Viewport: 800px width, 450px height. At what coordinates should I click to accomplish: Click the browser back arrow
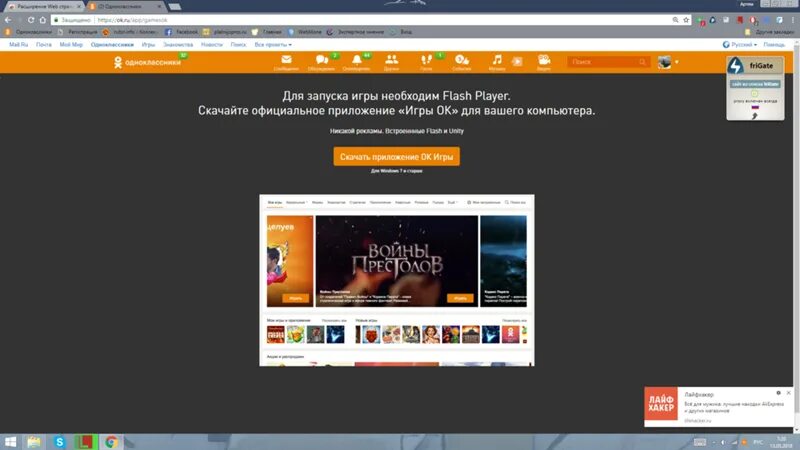pyautogui.click(x=8, y=20)
